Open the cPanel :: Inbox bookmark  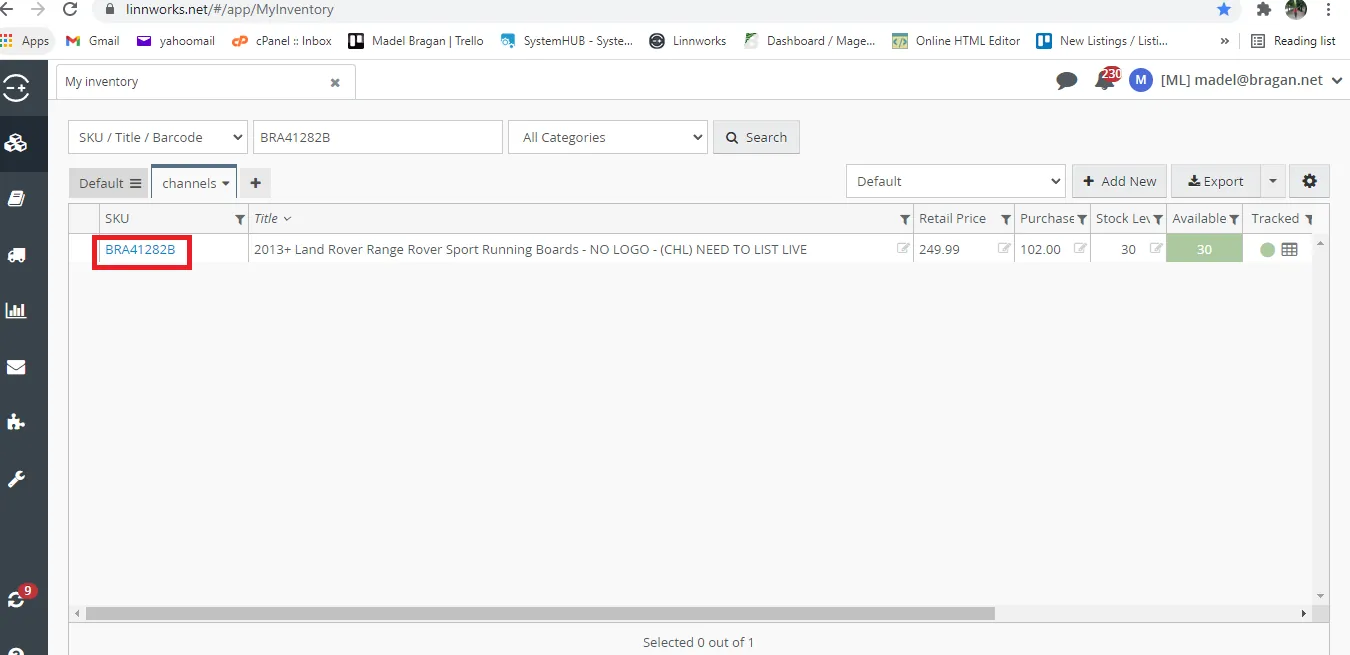[281, 41]
